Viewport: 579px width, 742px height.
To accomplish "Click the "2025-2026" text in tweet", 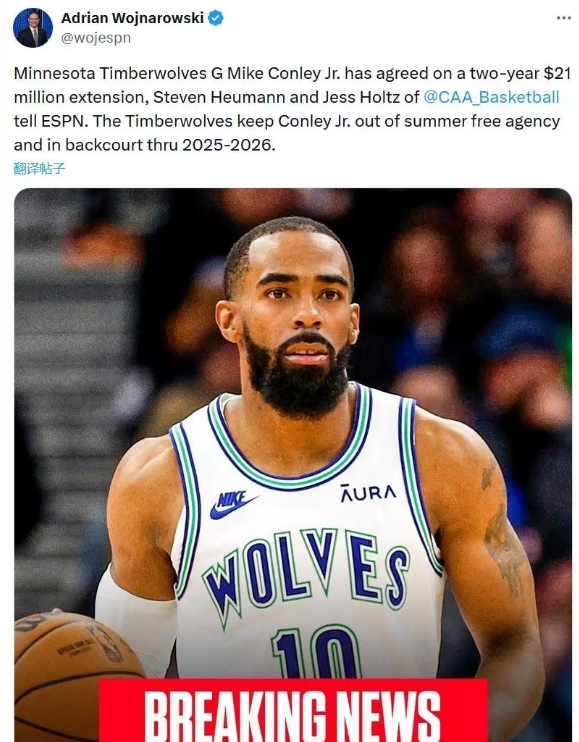I will [x=228, y=145].
